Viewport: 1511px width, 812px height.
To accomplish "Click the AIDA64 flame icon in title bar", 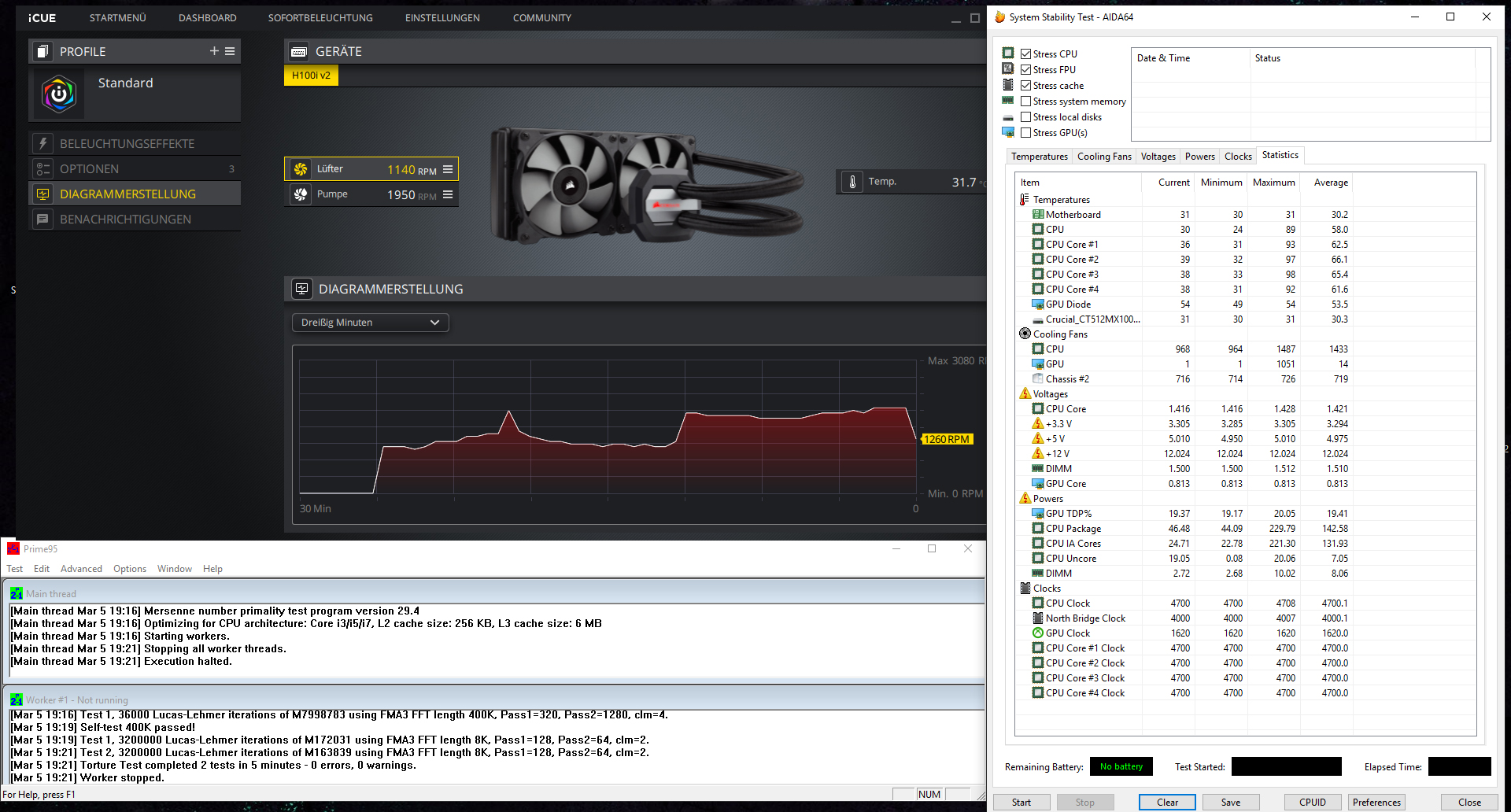I will pos(999,17).
